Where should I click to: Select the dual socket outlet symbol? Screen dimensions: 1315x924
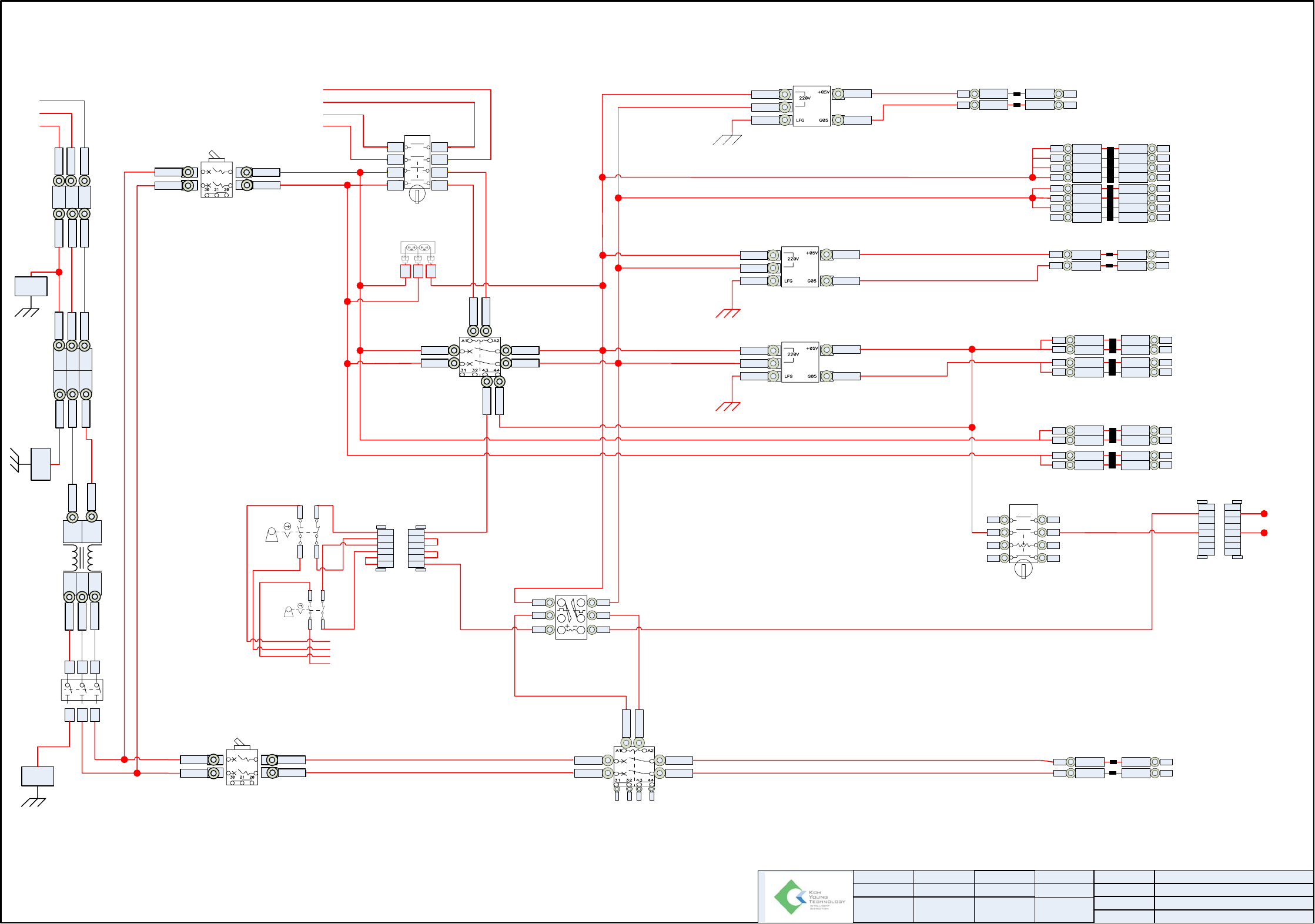click(x=417, y=247)
